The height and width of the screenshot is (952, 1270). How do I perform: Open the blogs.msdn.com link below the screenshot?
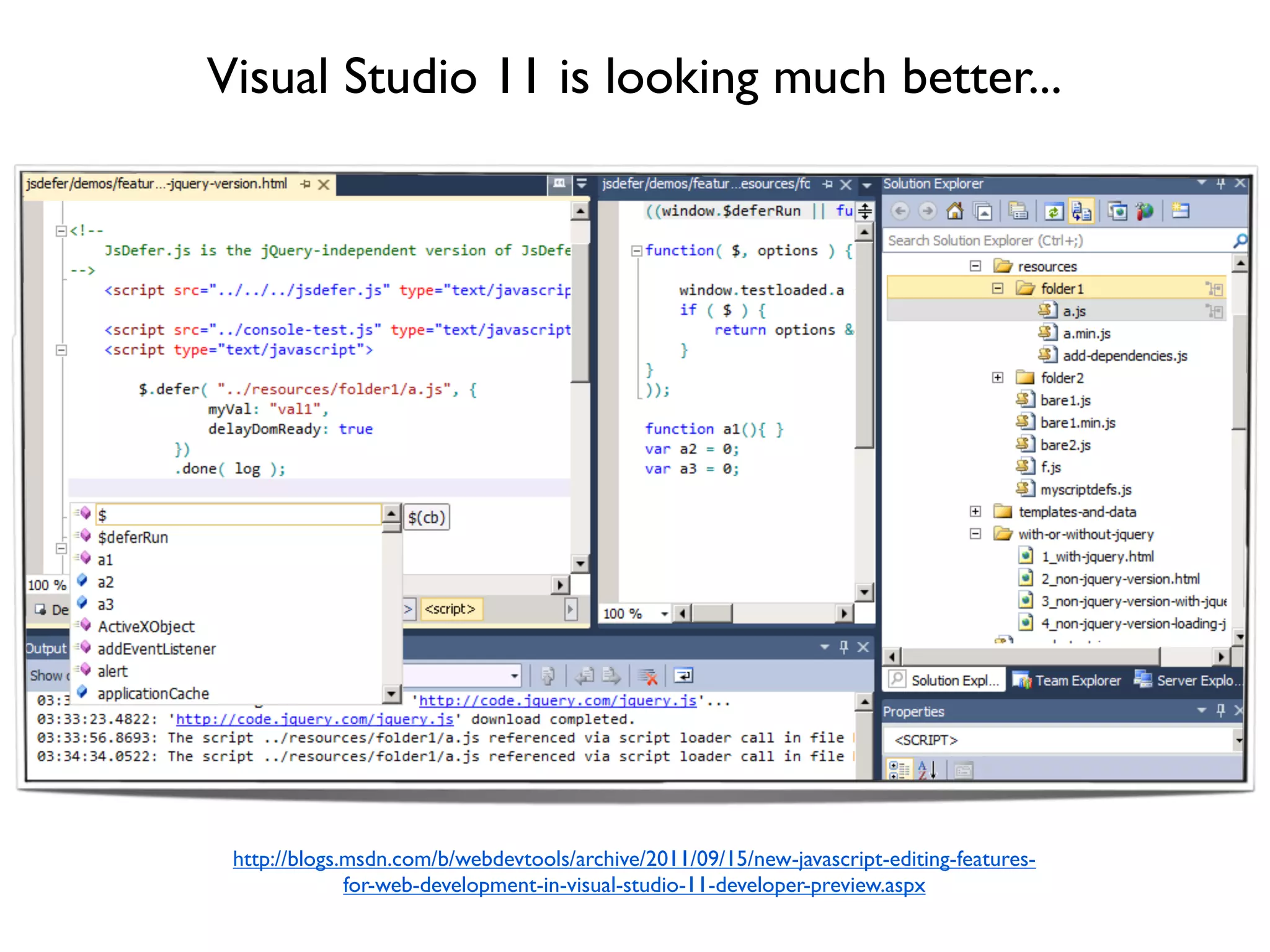coord(634,859)
